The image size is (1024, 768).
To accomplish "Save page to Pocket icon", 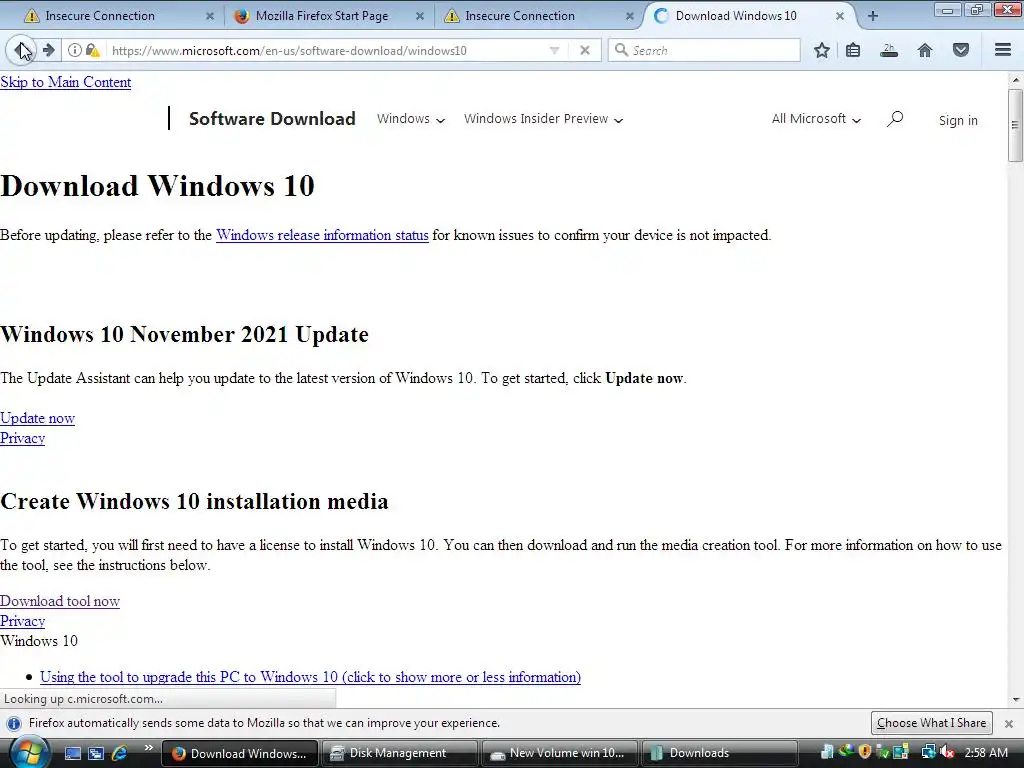I will pos(961,50).
